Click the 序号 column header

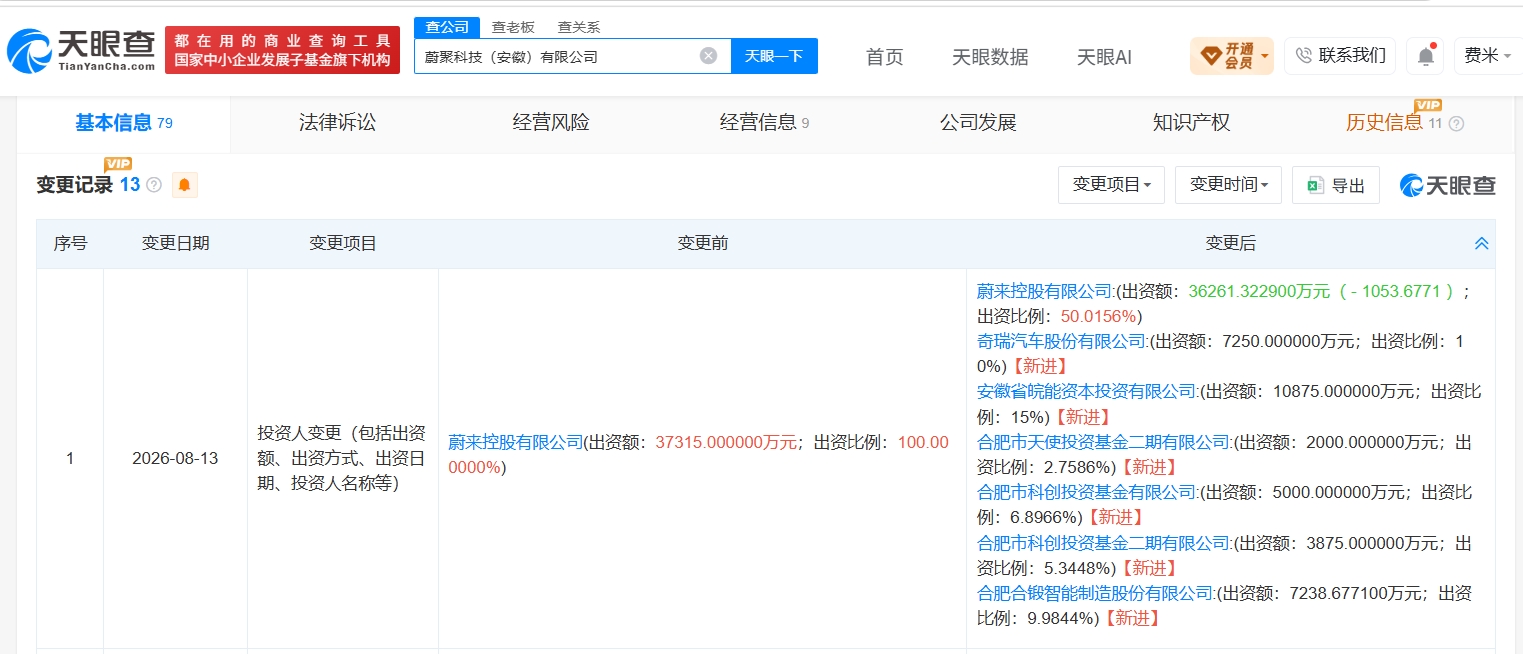[x=70, y=243]
